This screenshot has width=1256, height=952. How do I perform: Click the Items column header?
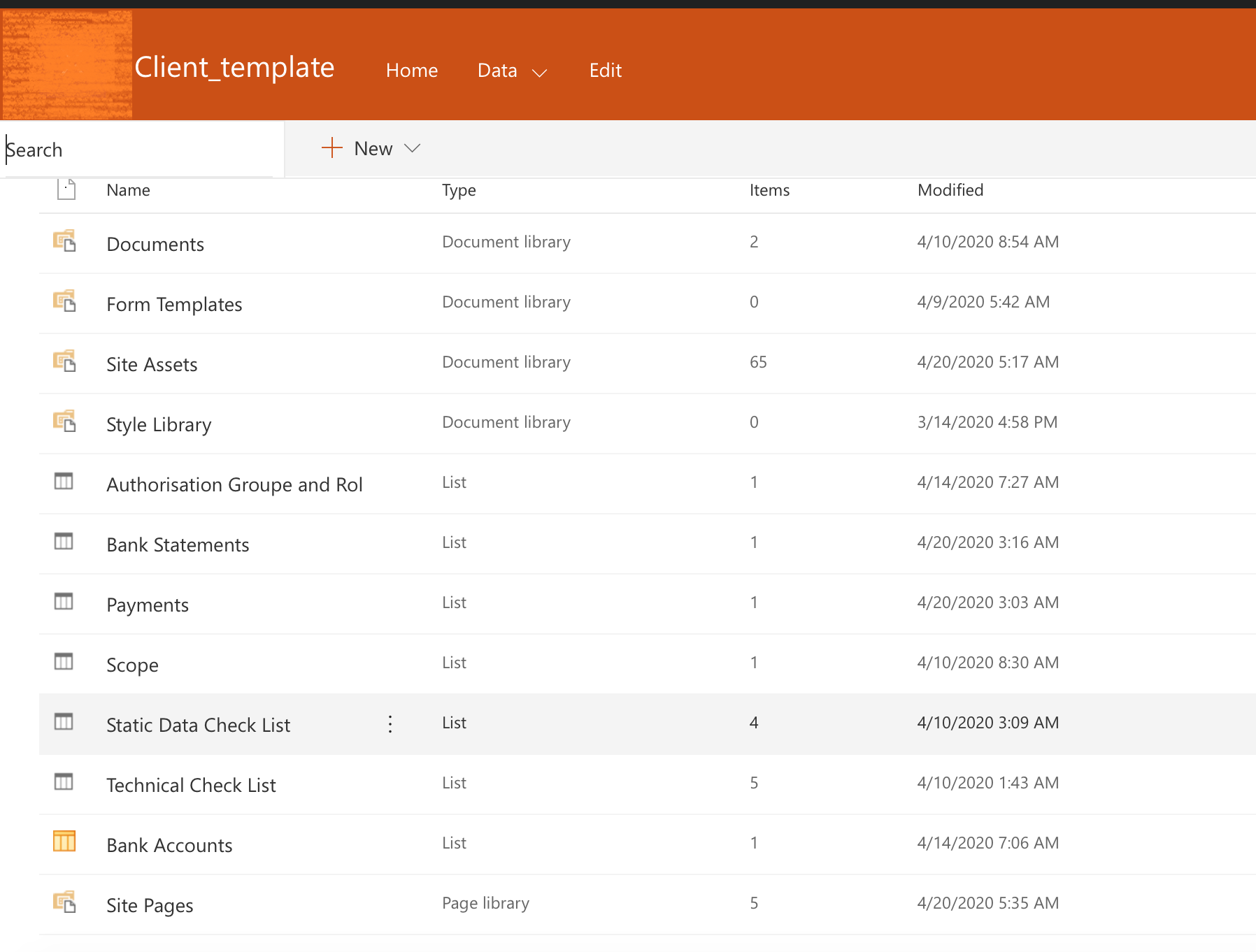[x=769, y=190]
